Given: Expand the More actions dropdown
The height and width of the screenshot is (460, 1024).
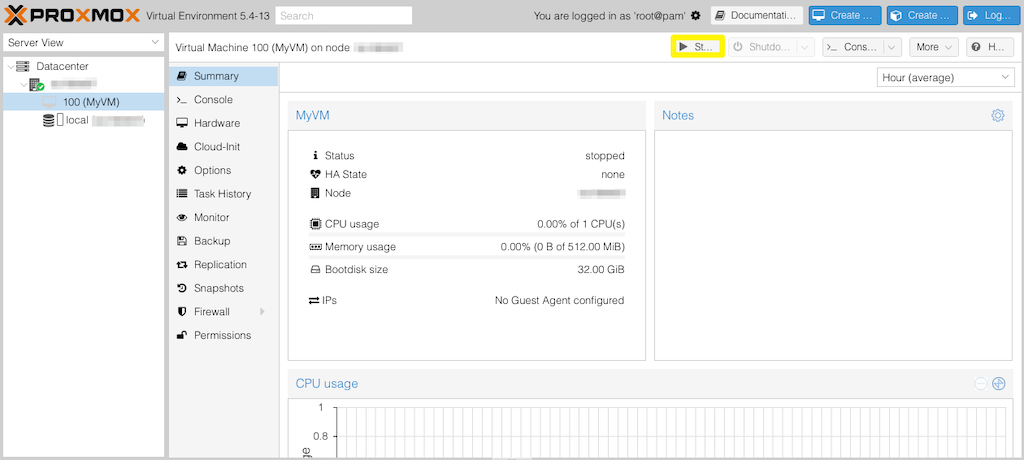Looking at the screenshot, I should click(x=934, y=47).
